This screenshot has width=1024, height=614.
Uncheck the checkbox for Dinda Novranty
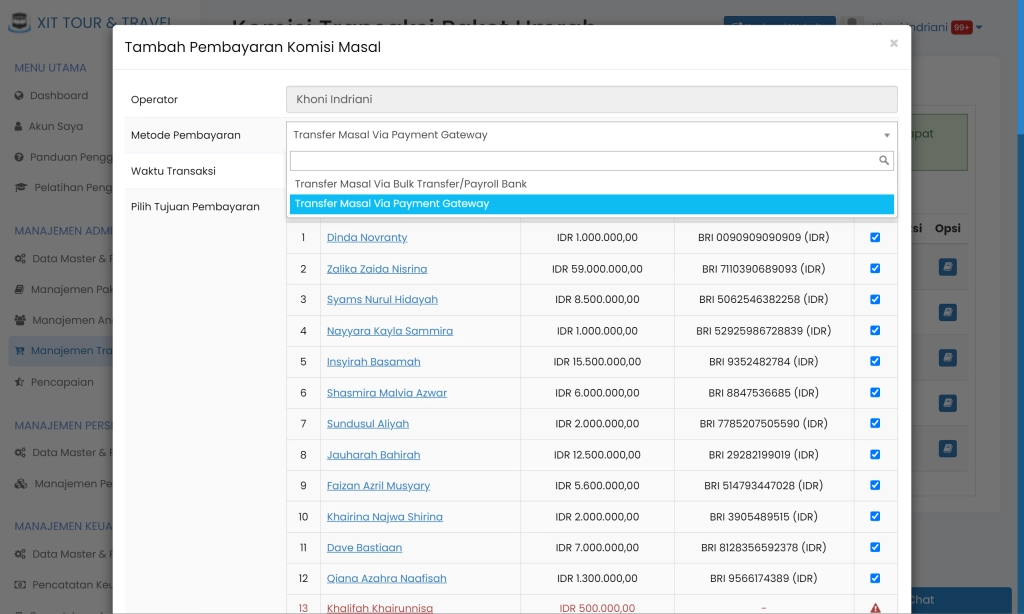point(875,238)
